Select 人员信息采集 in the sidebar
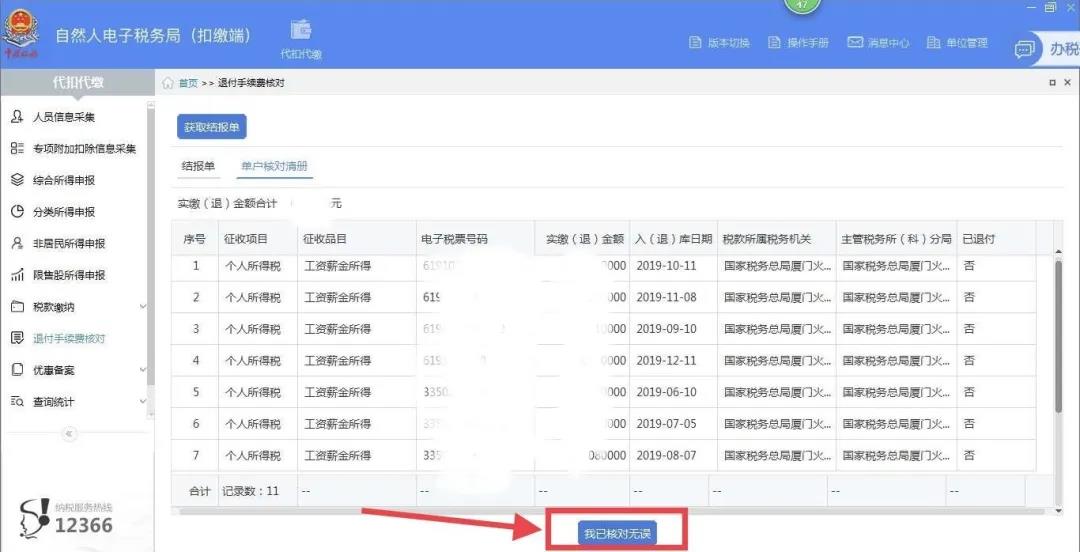Image resolution: width=1080 pixels, height=552 pixels. click(64, 117)
